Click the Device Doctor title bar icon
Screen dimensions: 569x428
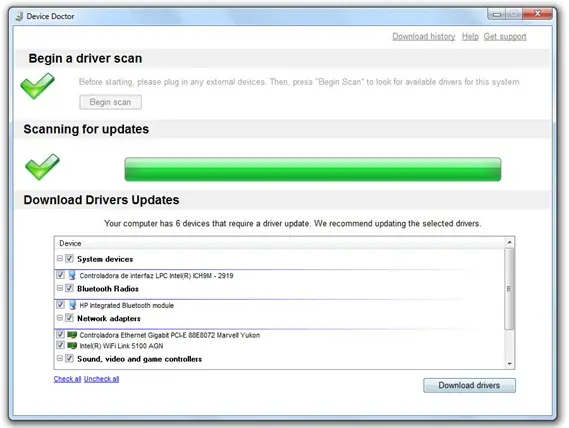pos(20,16)
